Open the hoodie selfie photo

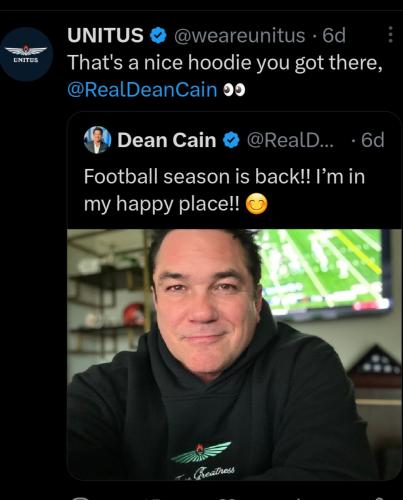pyautogui.click(x=234, y=354)
